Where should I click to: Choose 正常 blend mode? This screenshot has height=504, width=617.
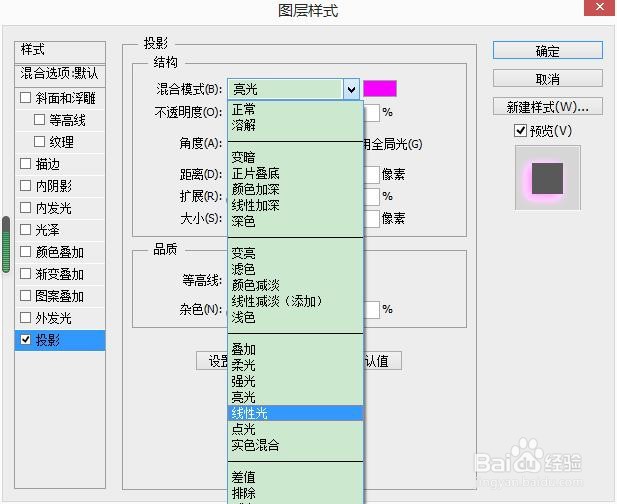(295, 109)
